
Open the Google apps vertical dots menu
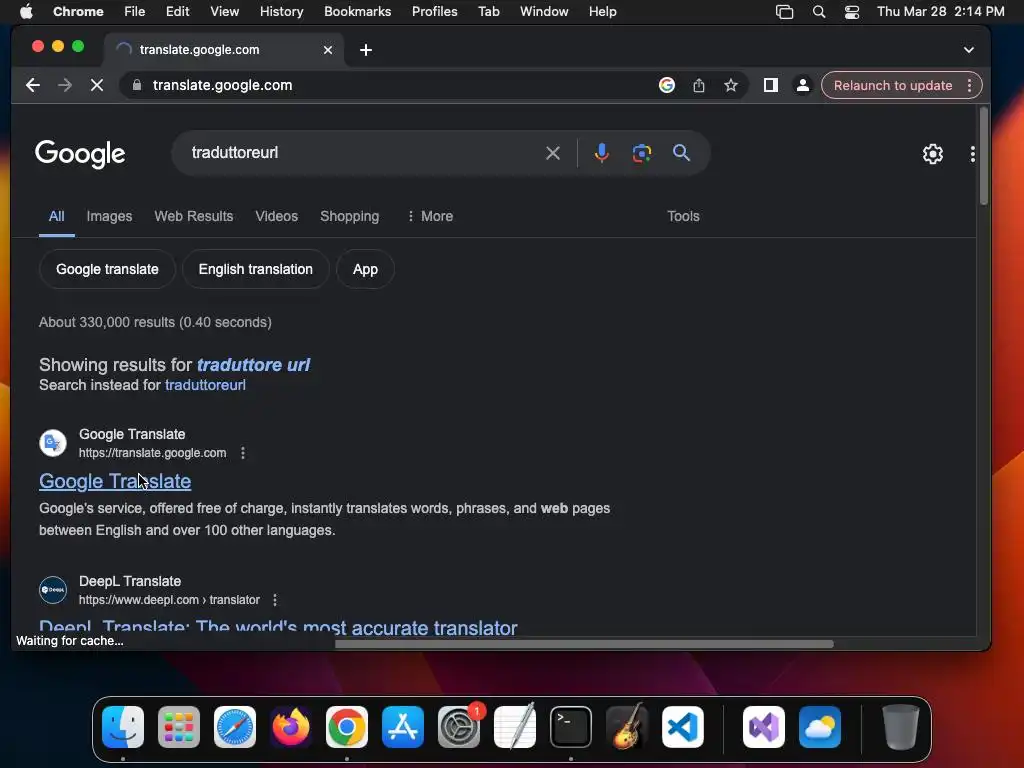(x=972, y=153)
